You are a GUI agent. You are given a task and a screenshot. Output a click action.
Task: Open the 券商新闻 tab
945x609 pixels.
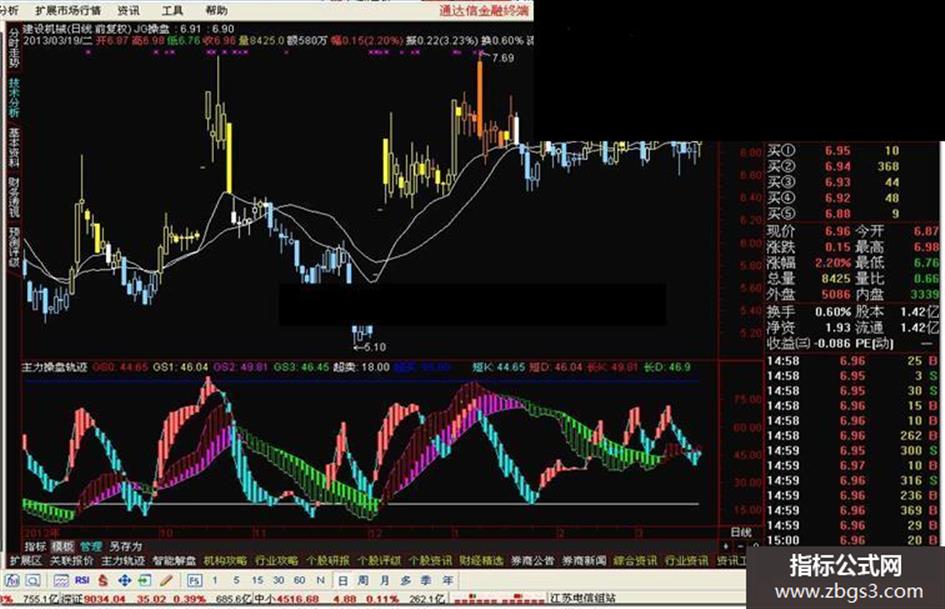pyautogui.click(x=584, y=561)
